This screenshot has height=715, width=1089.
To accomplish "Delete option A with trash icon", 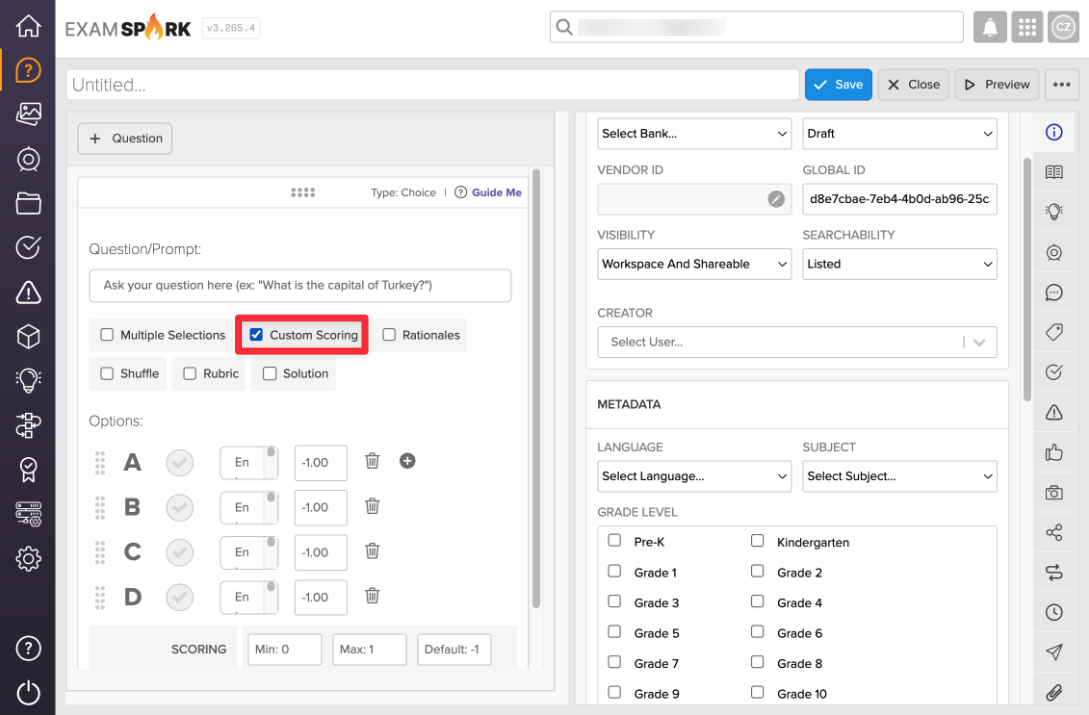I will (372, 461).
